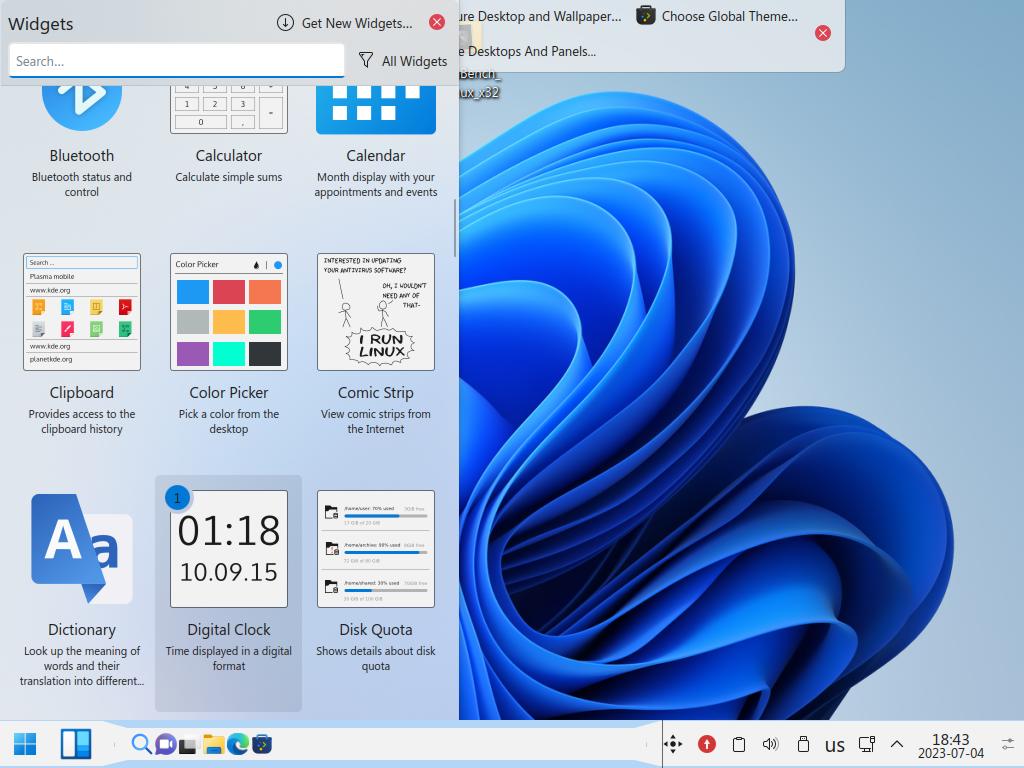This screenshot has height=768, width=1024.
Task: Open the file manager folder icon
Action: [x=213, y=744]
